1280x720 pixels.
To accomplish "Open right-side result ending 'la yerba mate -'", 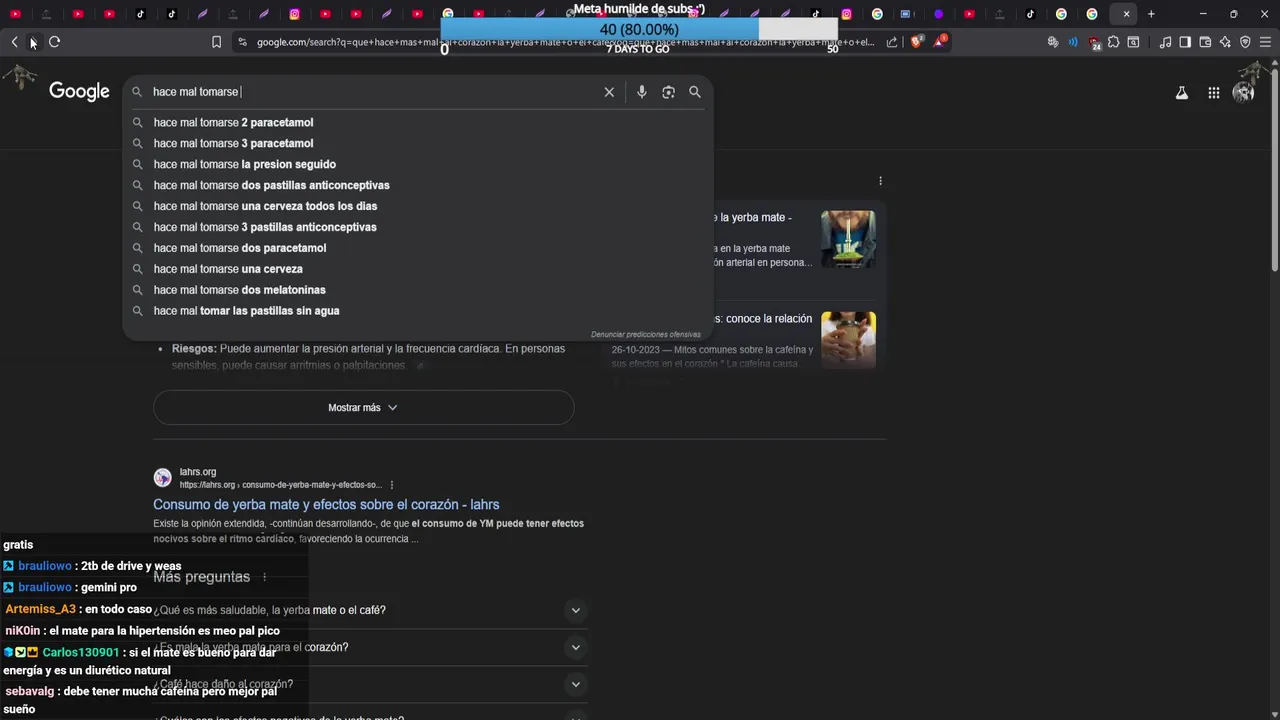I will point(752,217).
